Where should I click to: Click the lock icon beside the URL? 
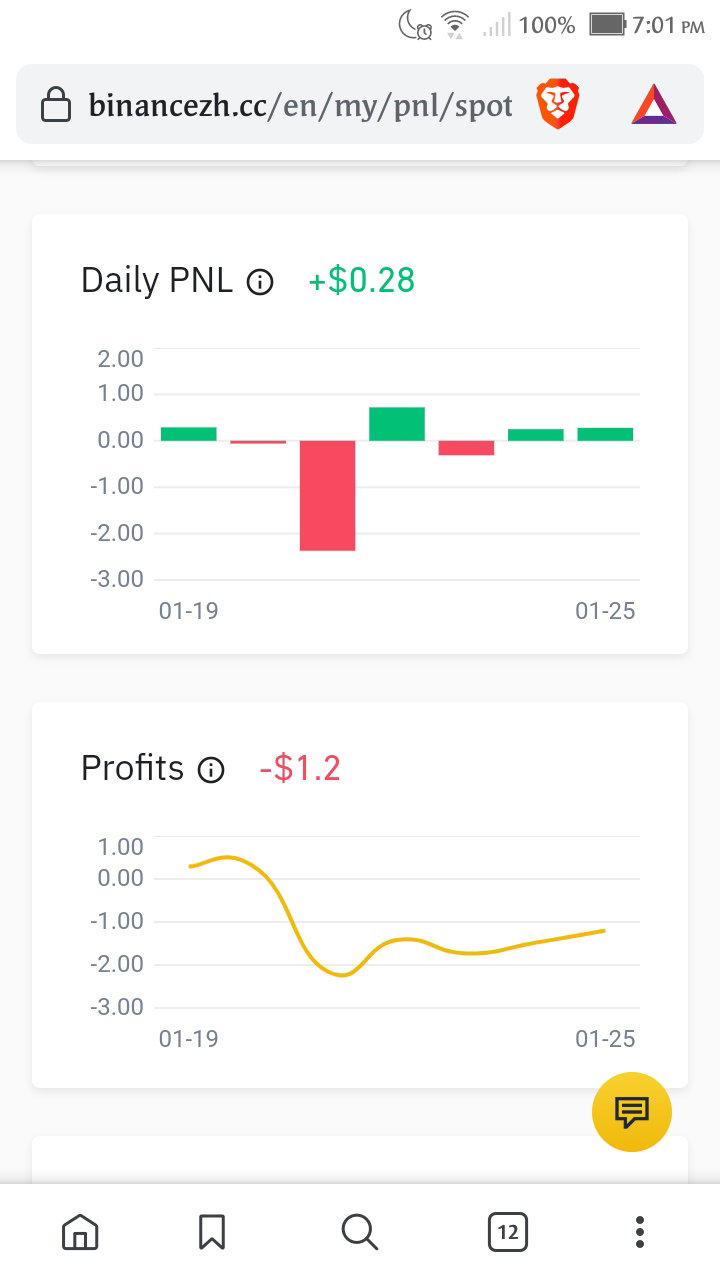tap(56, 104)
